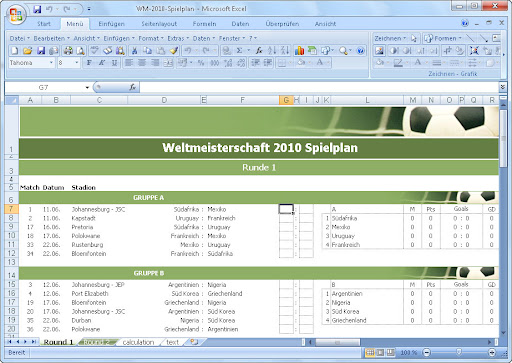This screenshot has height=363, width=512.
Task: Expand the Bearbeiten menu dropdown
Action: (52, 38)
